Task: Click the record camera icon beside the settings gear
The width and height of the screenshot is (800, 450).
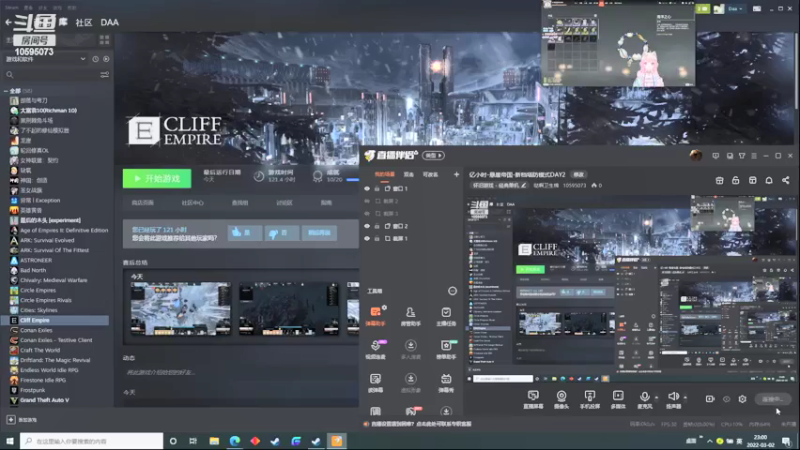Action: click(710, 399)
